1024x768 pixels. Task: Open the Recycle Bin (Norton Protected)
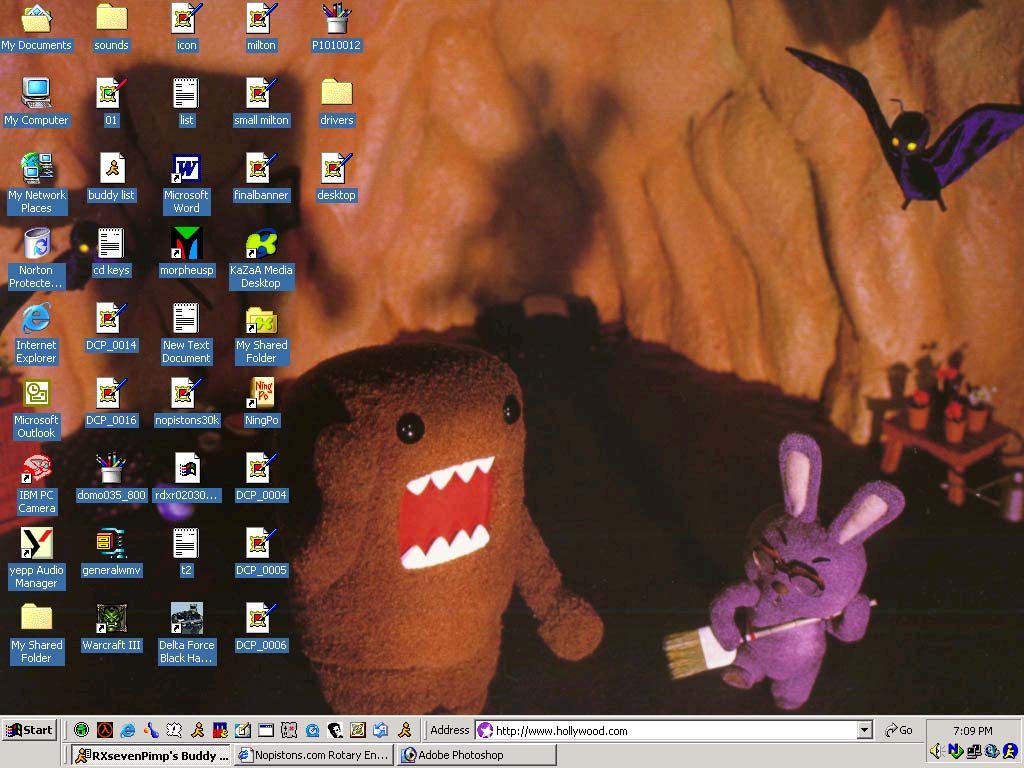pyautogui.click(x=36, y=244)
